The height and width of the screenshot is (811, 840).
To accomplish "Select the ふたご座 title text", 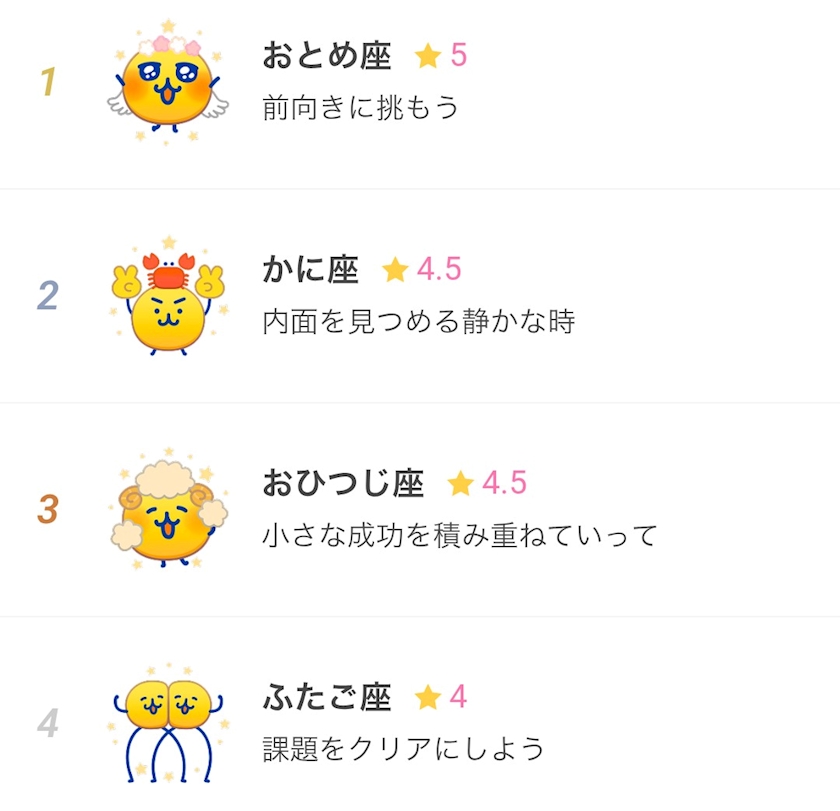I will pyautogui.click(x=327, y=697).
